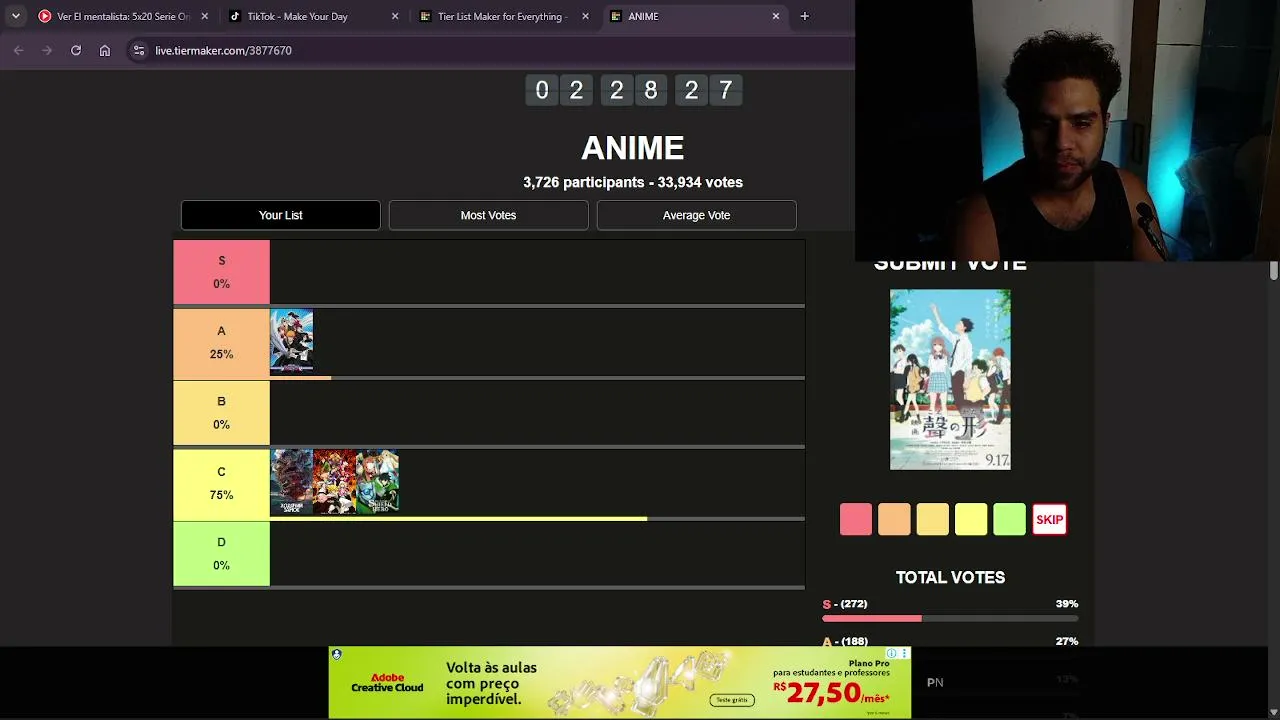Vote S tier with the pink swatch
Viewport: 1280px width, 720px height.
(856, 519)
